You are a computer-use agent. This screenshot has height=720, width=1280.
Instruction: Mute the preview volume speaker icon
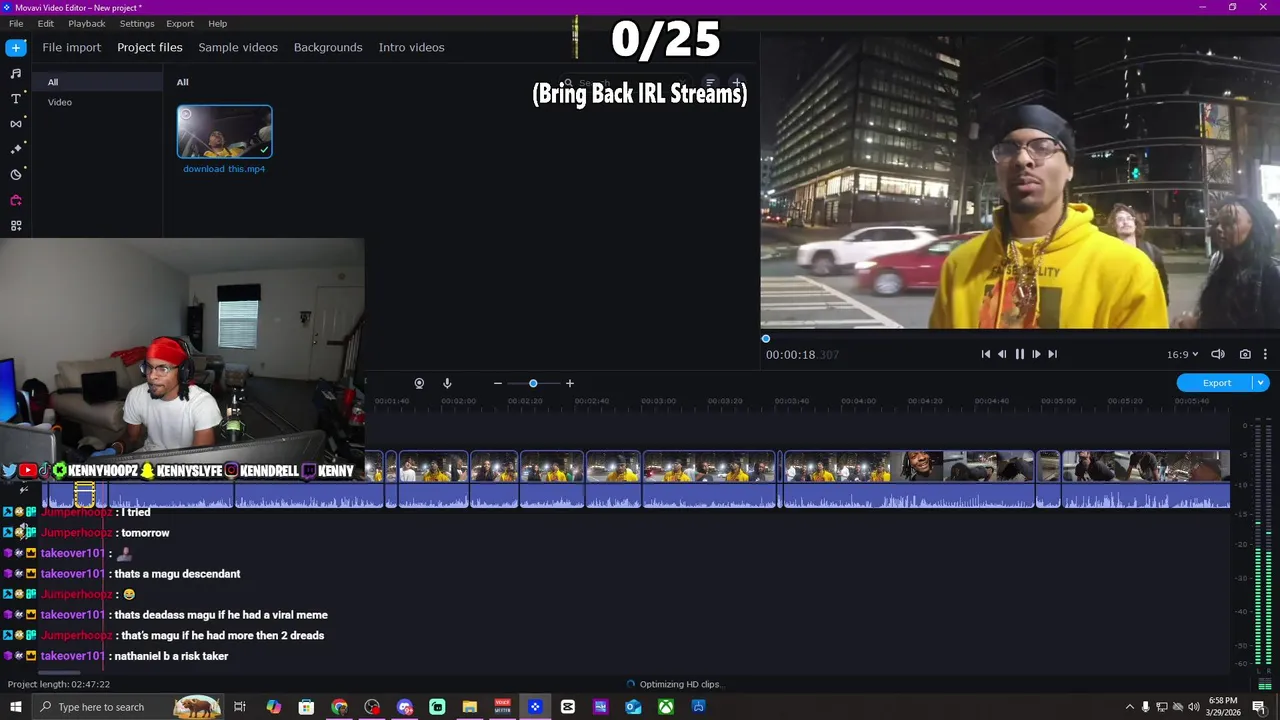coord(1218,354)
